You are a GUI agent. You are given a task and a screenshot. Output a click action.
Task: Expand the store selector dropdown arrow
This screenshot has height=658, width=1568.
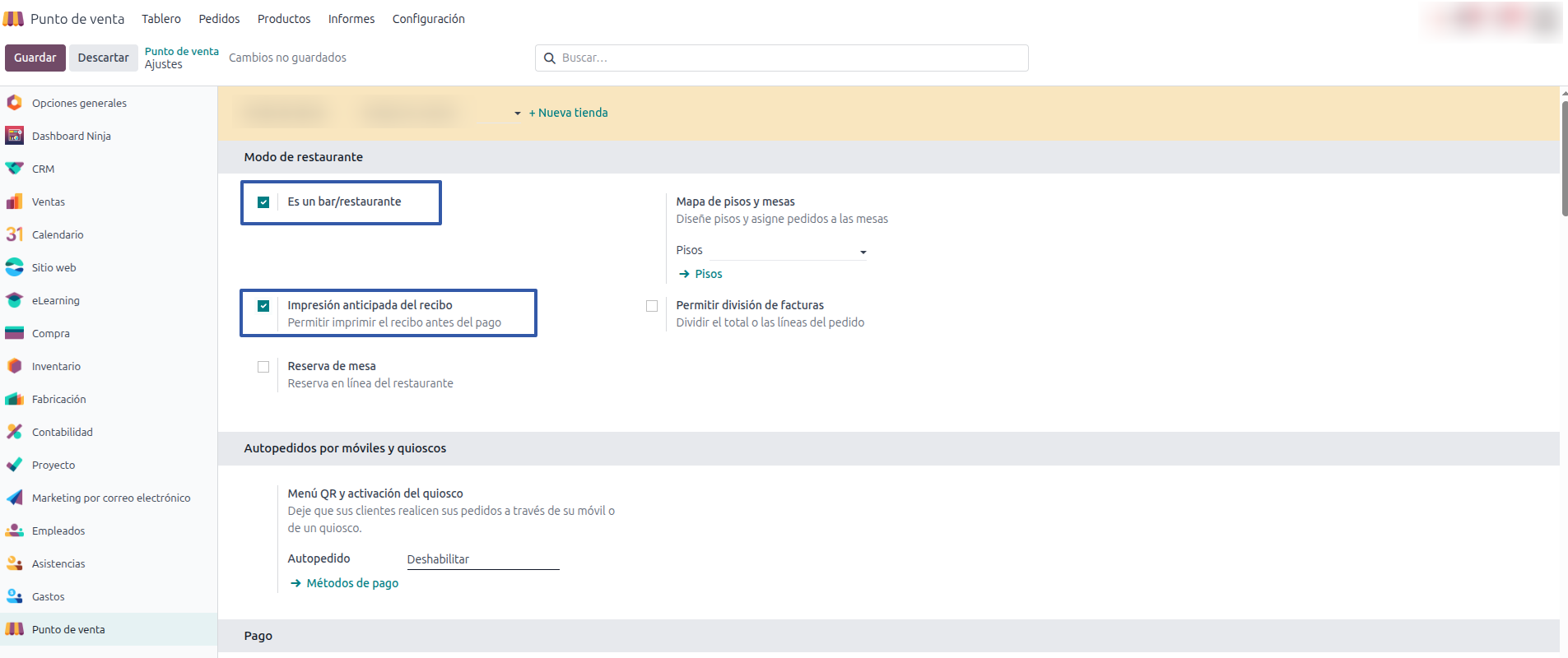click(518, 114)
